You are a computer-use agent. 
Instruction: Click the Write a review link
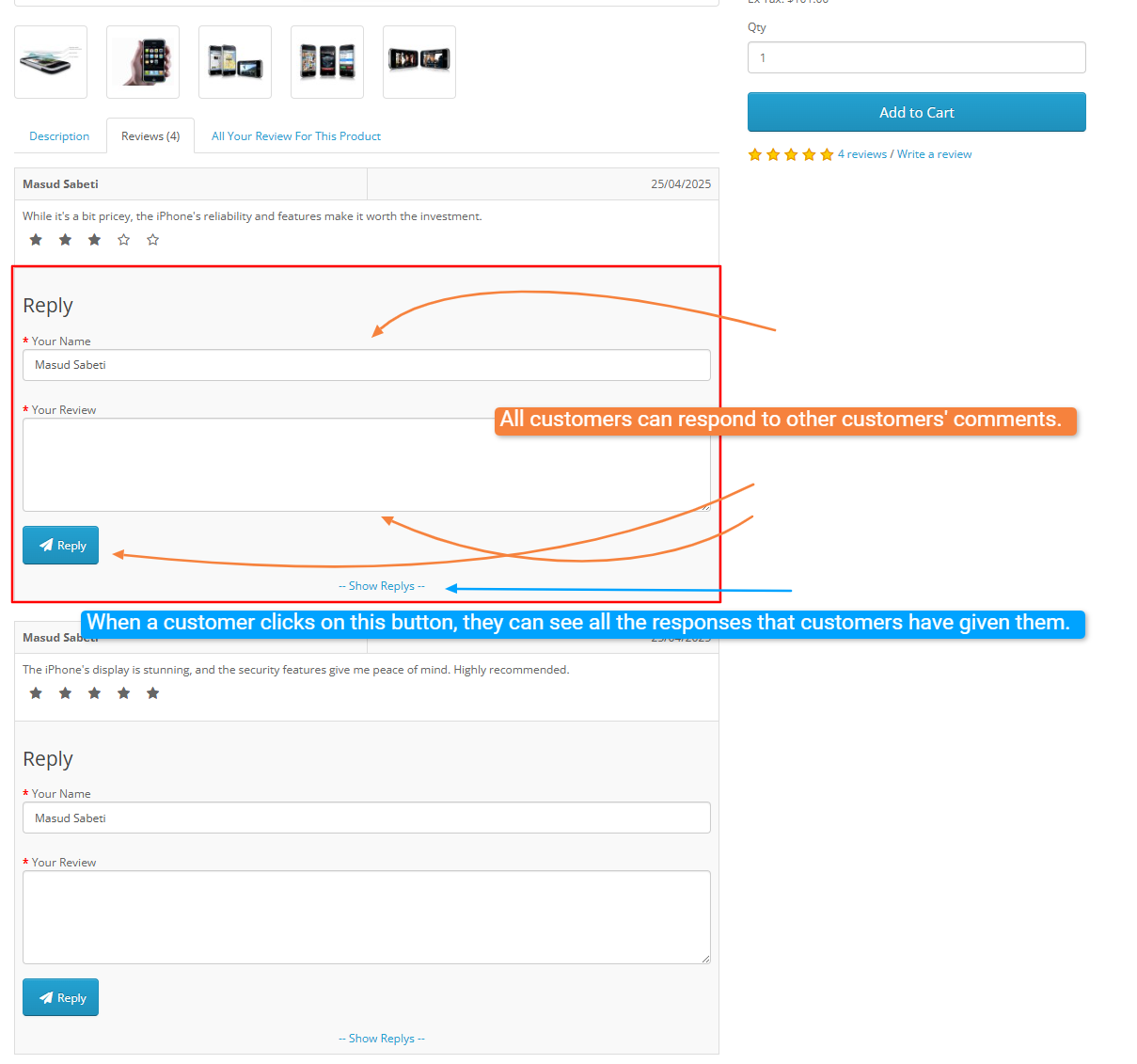[934, 154]
